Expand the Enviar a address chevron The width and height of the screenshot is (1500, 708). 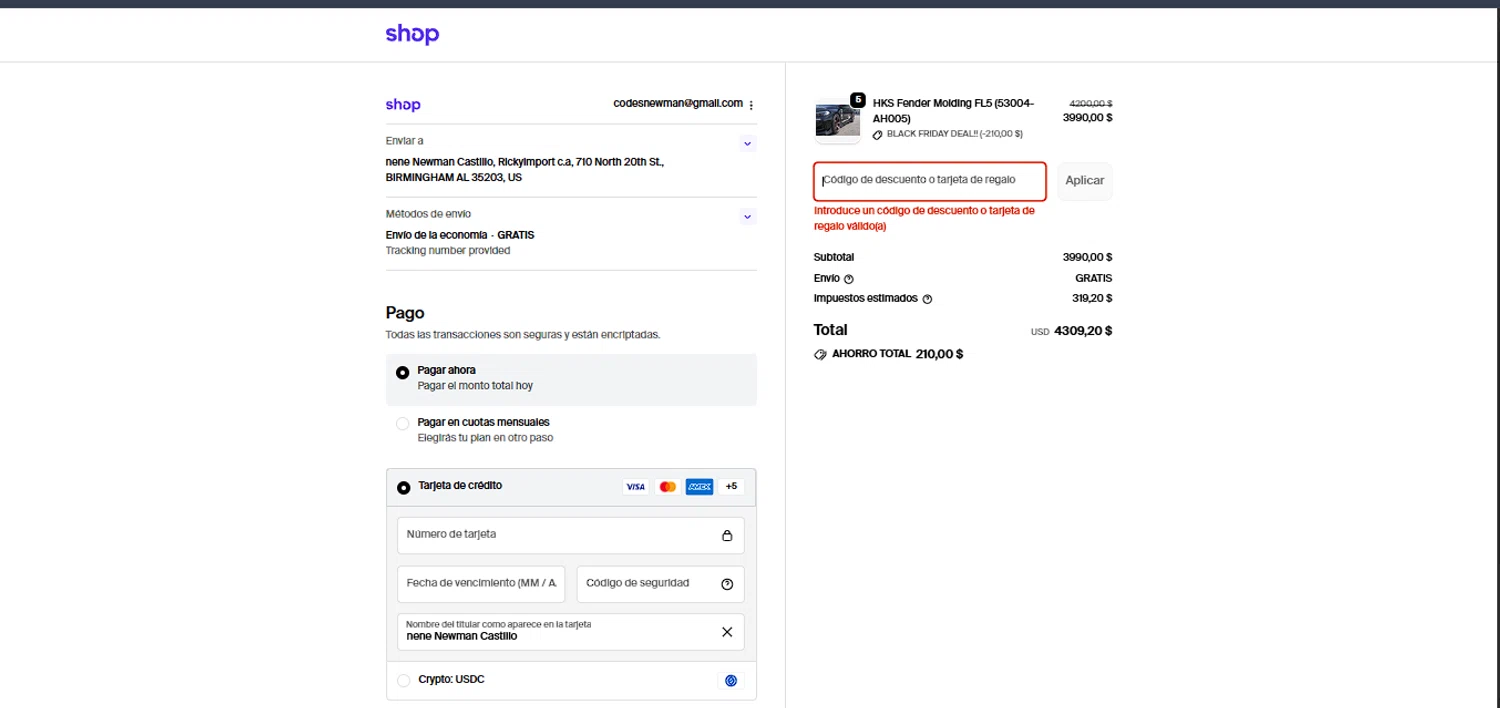(x=747, y=144)
